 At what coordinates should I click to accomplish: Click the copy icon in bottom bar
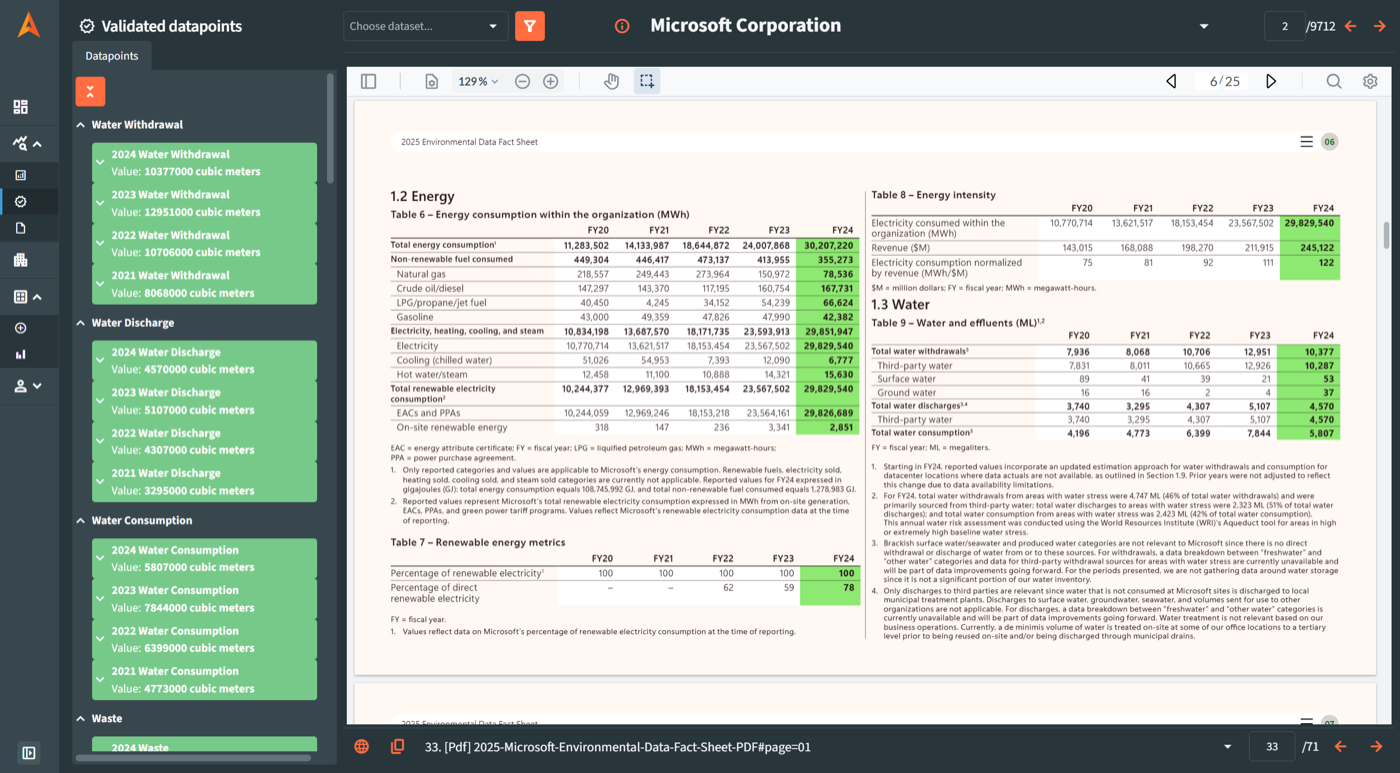coord(397,747)
